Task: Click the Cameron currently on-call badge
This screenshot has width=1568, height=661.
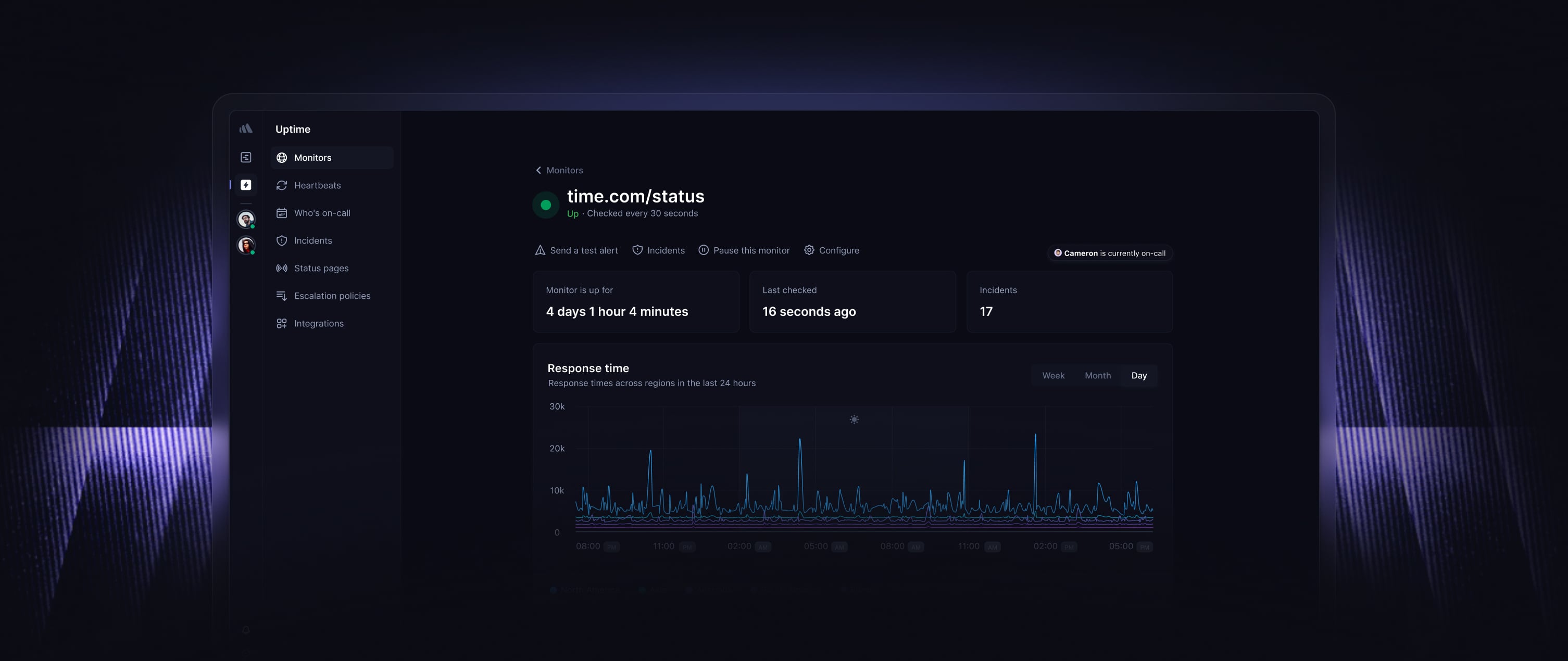Action: tap(1110, 253)
